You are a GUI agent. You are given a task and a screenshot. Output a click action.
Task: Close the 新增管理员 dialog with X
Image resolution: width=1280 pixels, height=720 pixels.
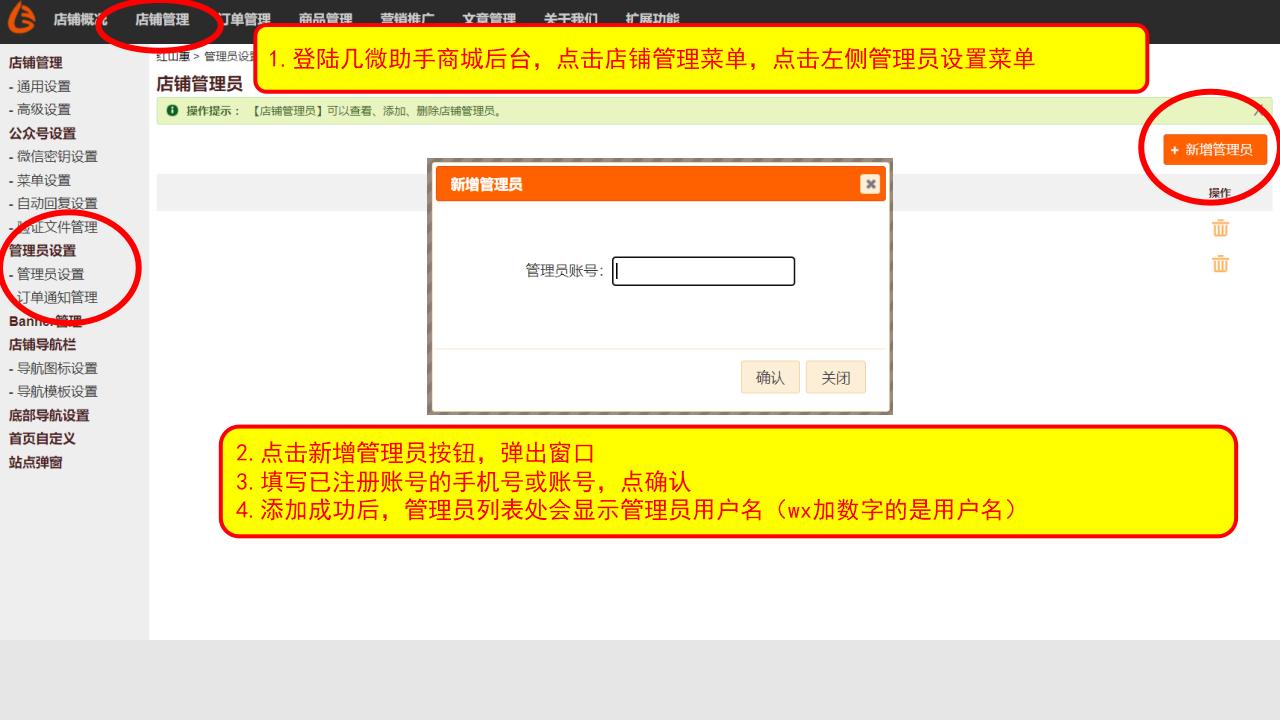(x=870, y=184)
